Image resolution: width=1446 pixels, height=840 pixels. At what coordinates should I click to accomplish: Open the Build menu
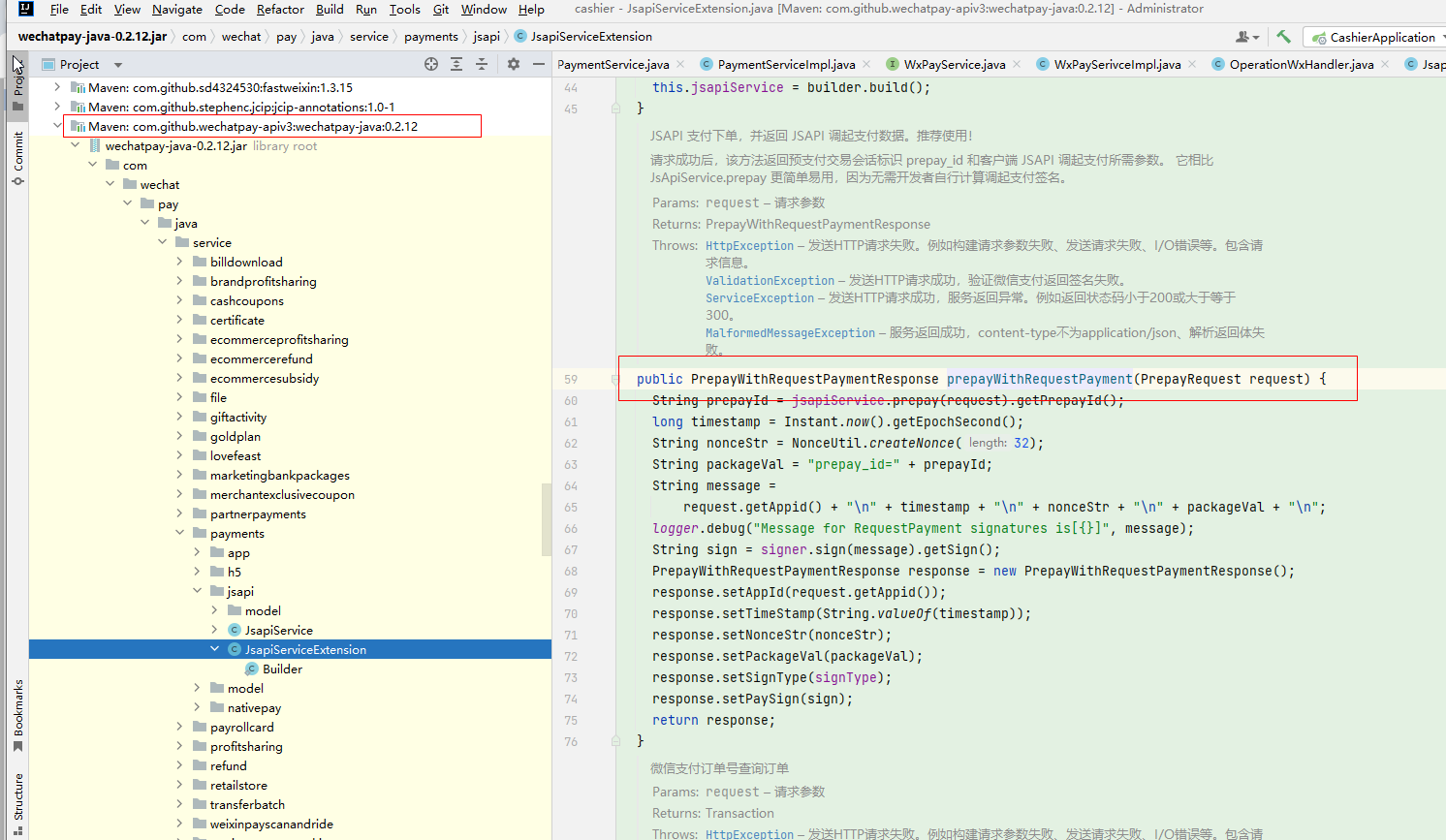(330, 9)
